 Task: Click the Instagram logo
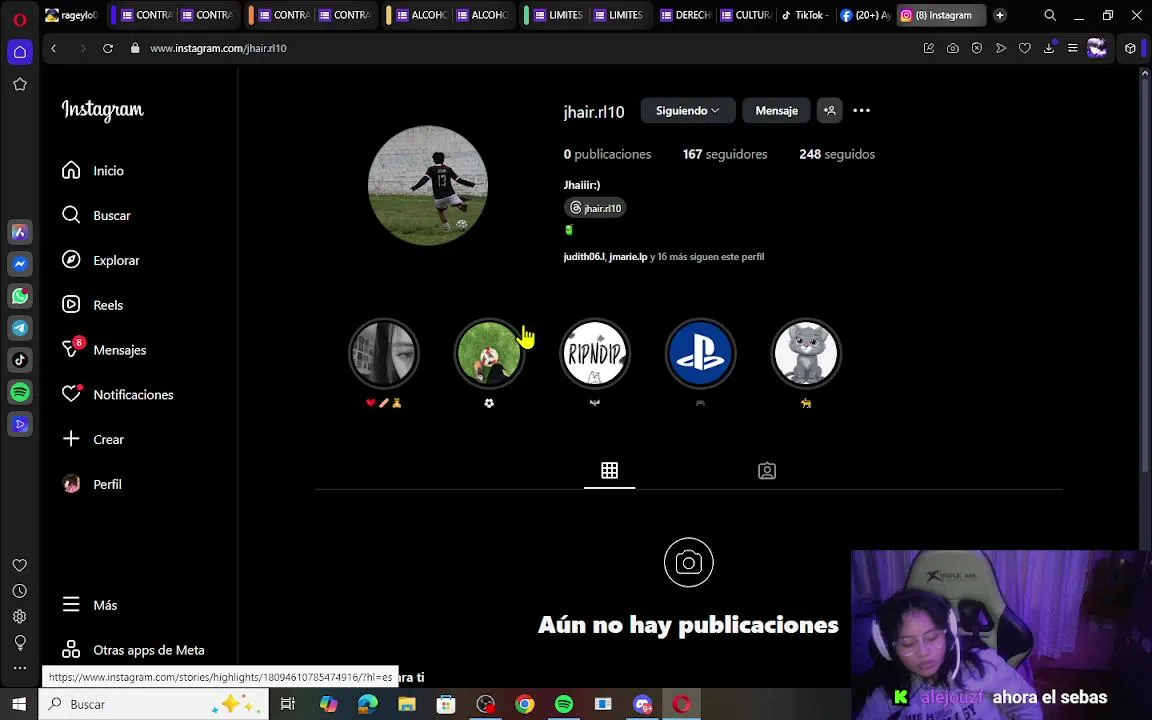[x=102, y=110]
